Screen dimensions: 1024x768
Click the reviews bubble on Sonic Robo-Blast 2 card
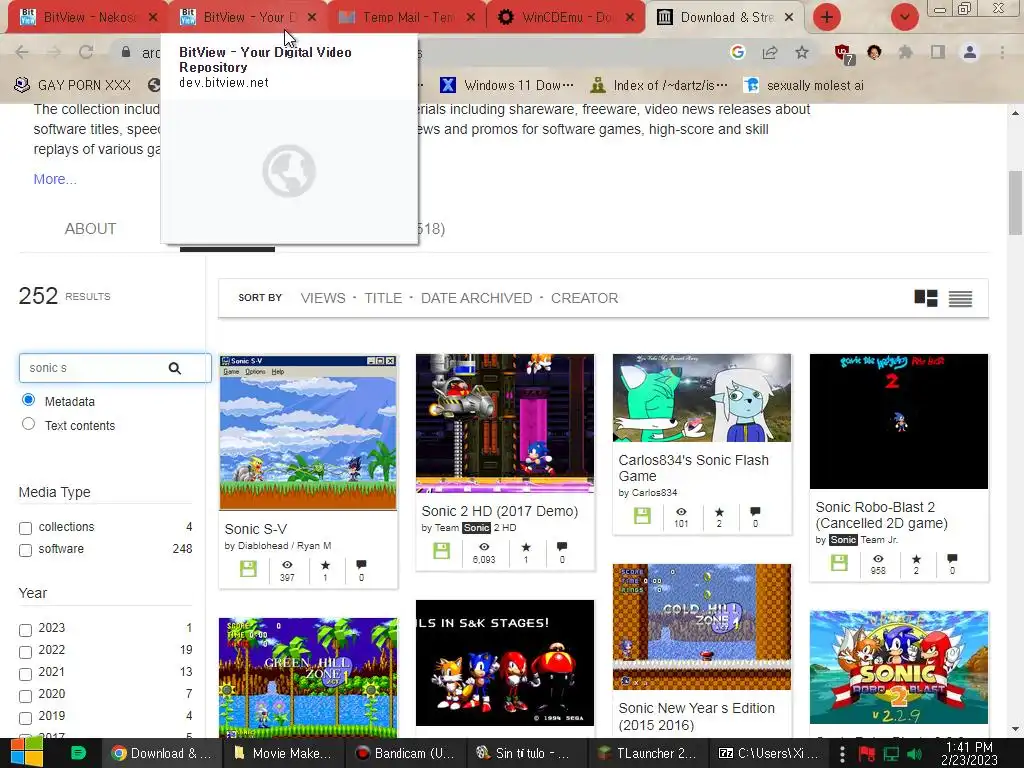pyautogui.click(x=952, y=558)
